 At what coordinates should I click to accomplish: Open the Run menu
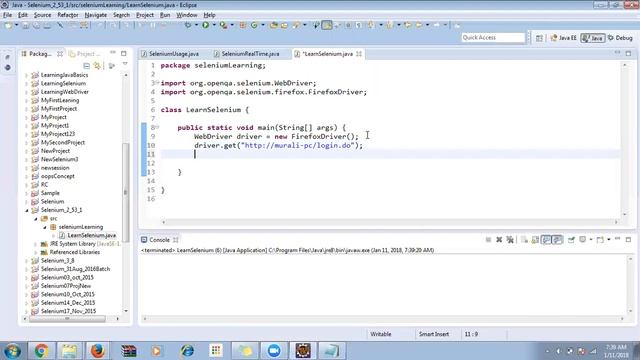[x=165, y=15]
